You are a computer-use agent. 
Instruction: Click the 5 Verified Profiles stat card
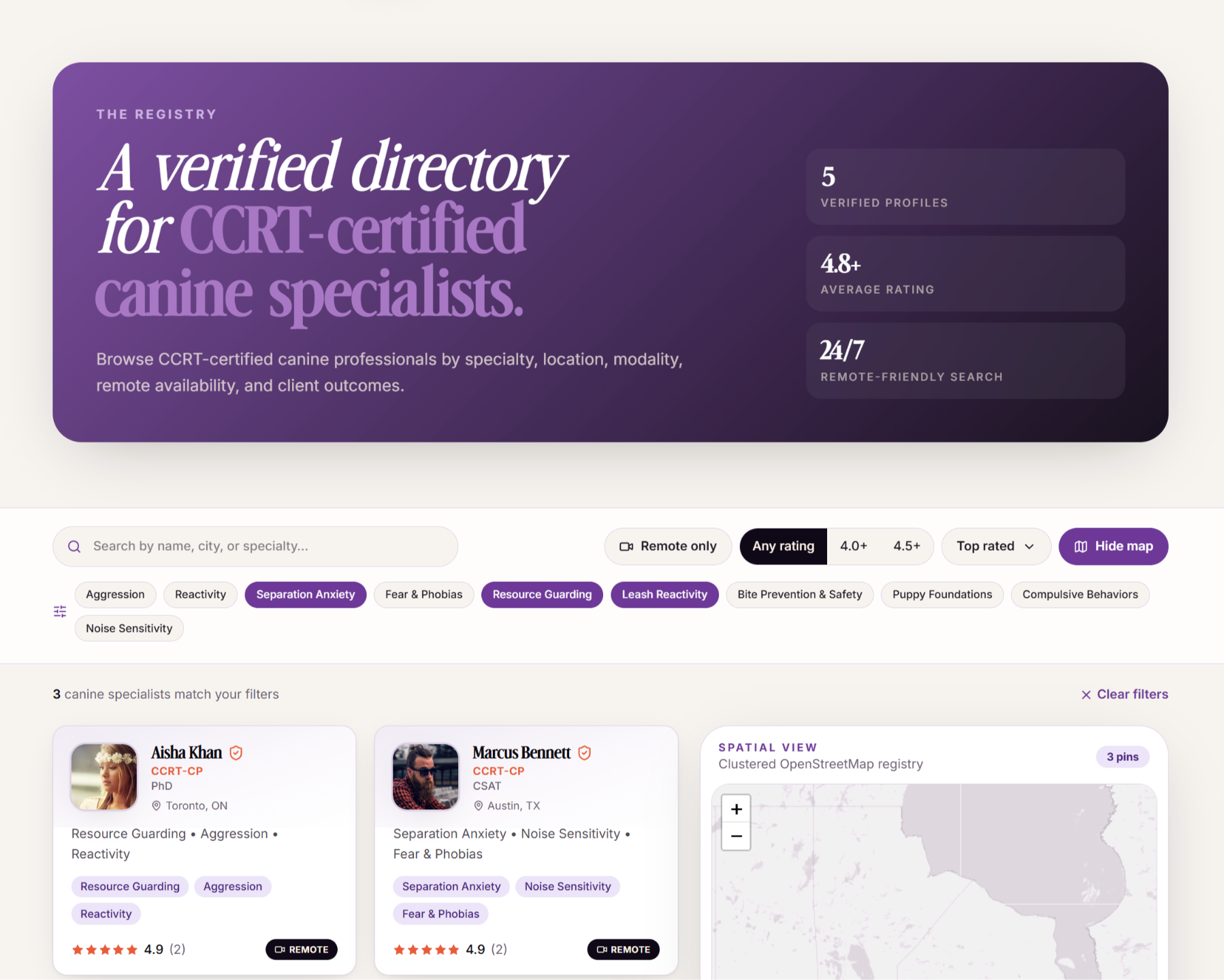[x=965, y=187]
